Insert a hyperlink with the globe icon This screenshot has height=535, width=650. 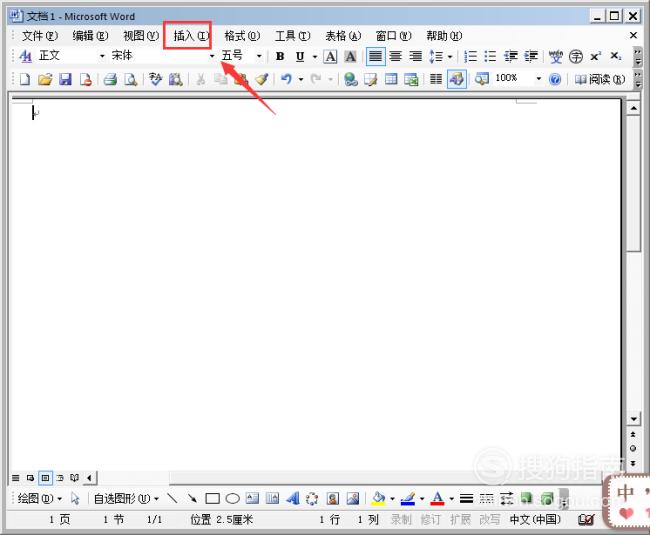pos(351,79)
